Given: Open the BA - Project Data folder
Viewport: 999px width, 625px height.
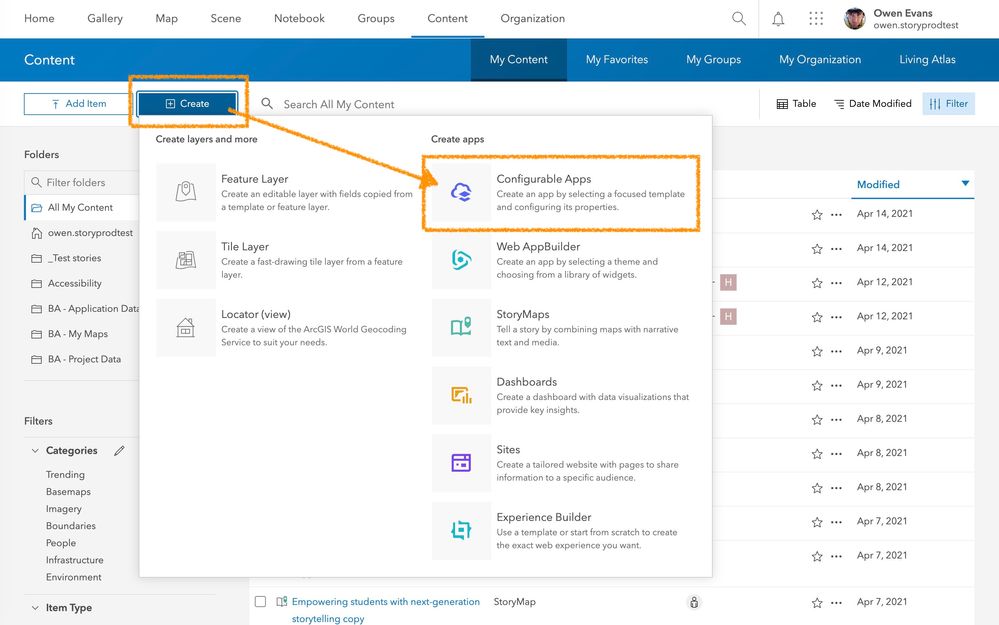Looking at the screenshot, I should point(84,359).
